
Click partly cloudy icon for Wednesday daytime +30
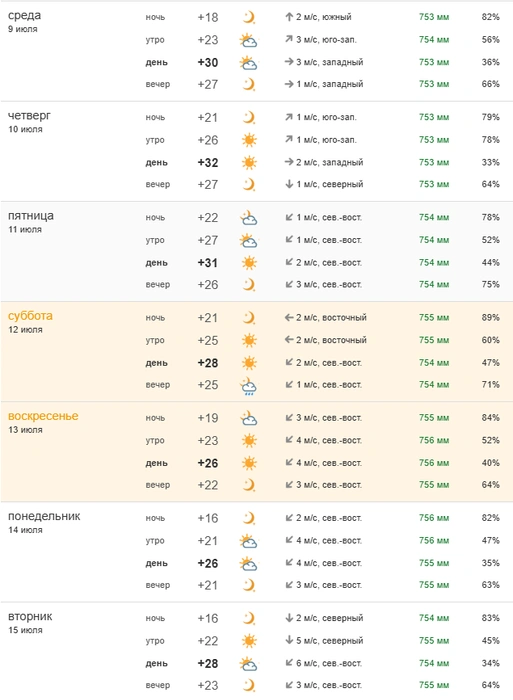249,62
